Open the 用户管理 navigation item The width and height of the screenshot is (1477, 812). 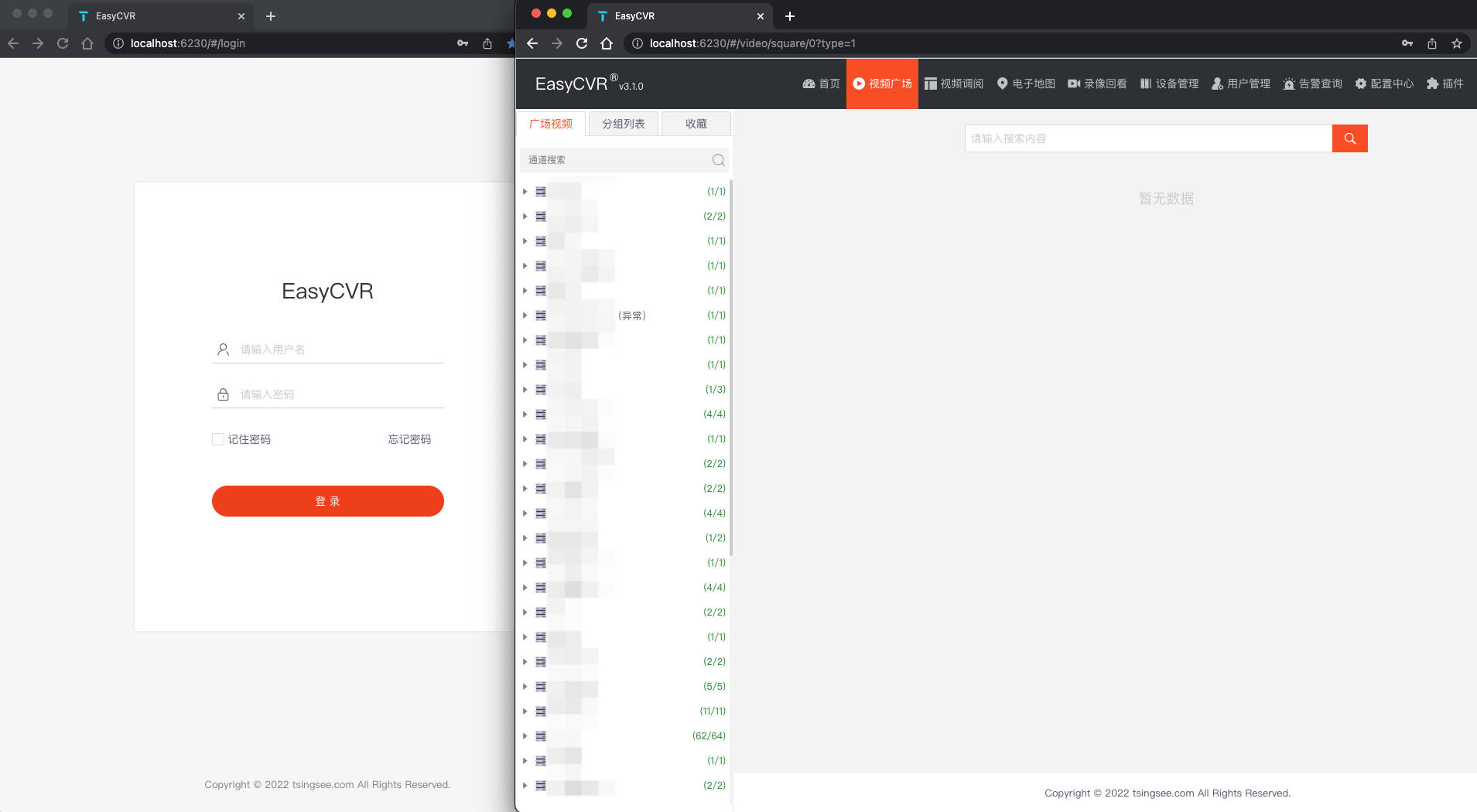1241,84
